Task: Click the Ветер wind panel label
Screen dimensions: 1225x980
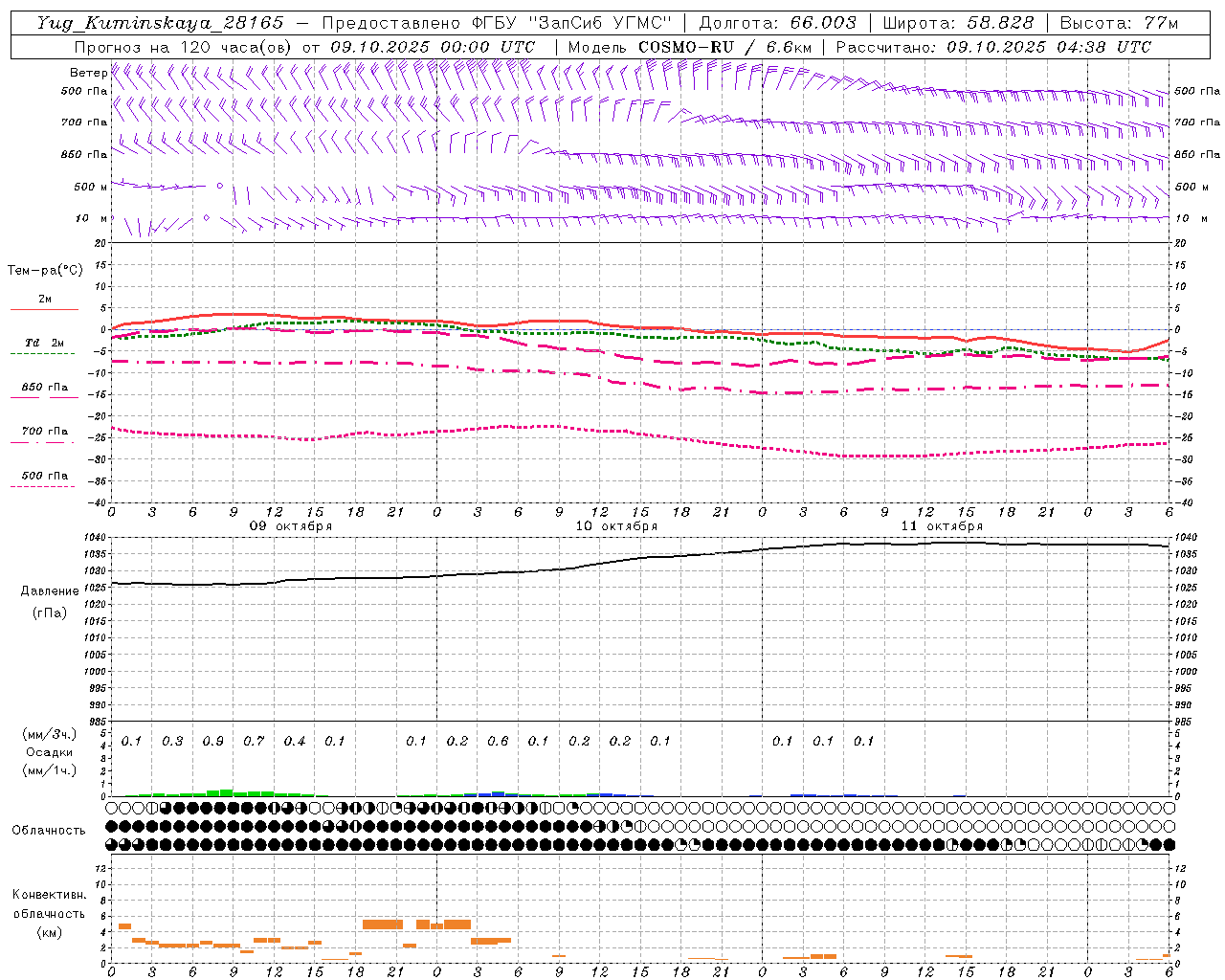Action: click(x=88, y=73)
